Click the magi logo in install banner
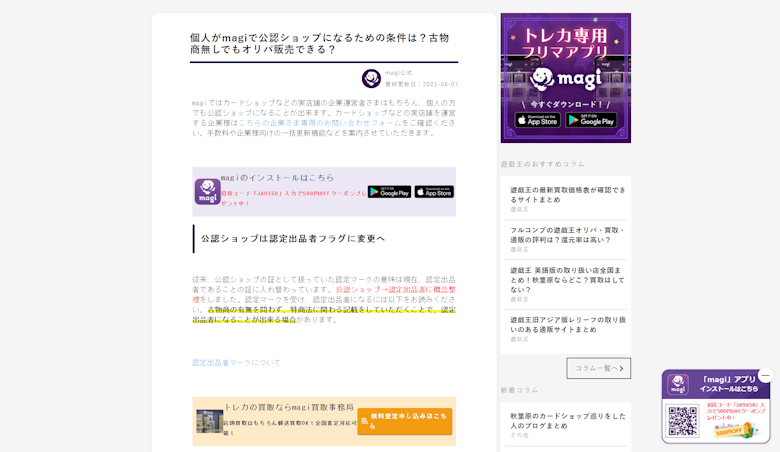The height and width of the screenshot is (452, 780). coord(207,191)
